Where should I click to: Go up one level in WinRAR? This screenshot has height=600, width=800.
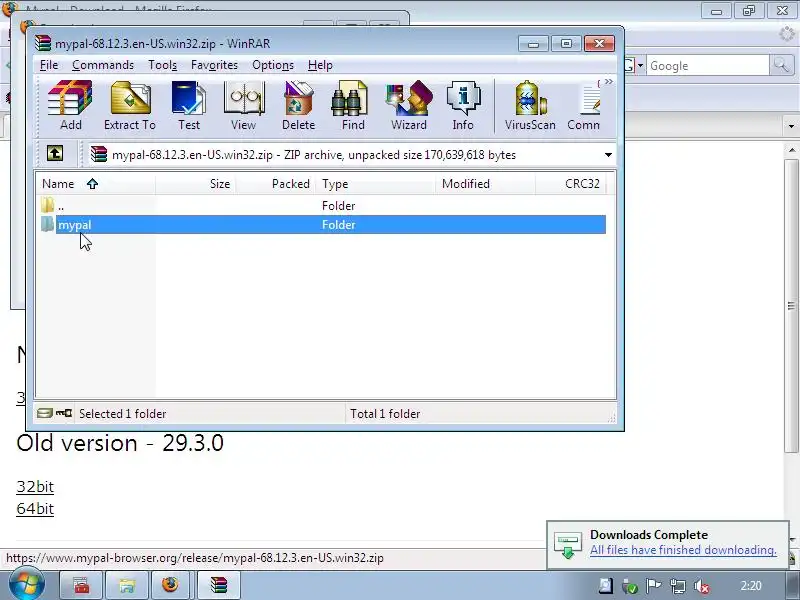[x=55, y=153]
